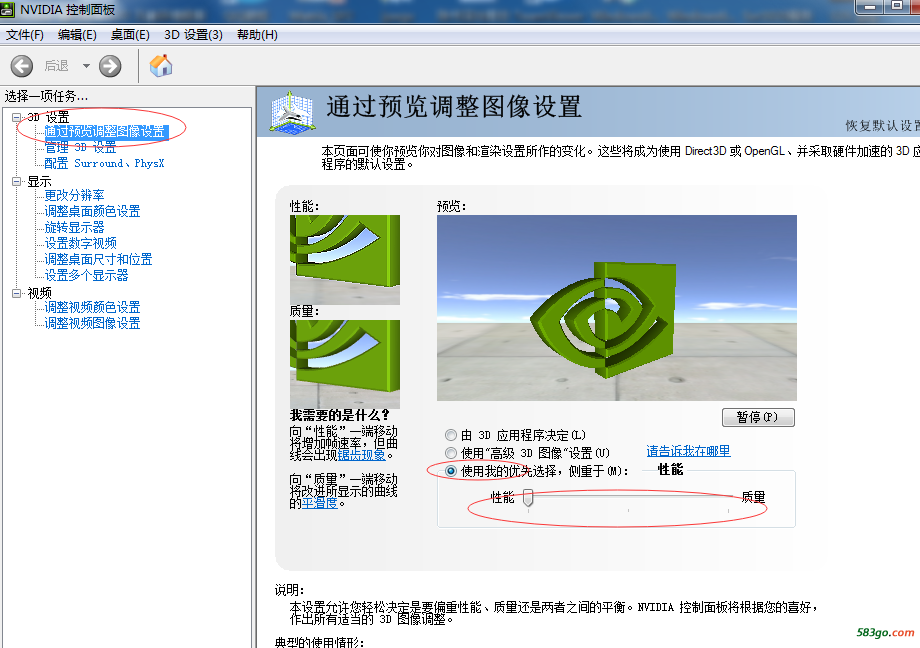Go to Home via house icon
The width and height of the screenshot is (920, 648).
(161, 65)
